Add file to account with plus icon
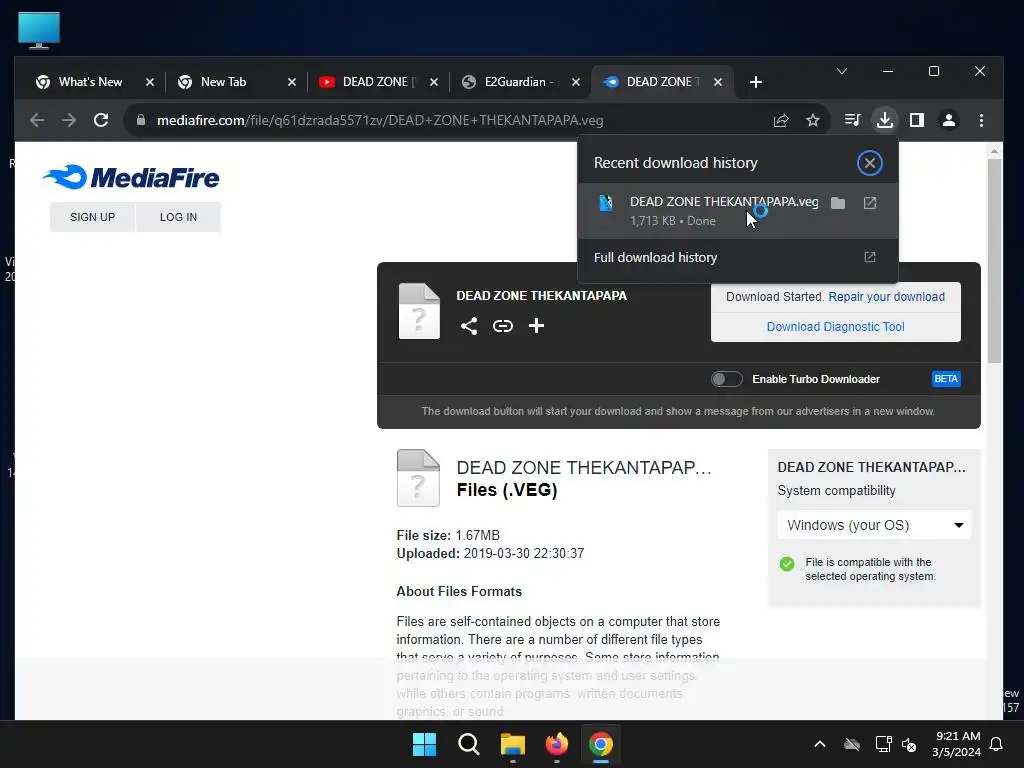 coord(536,326)
